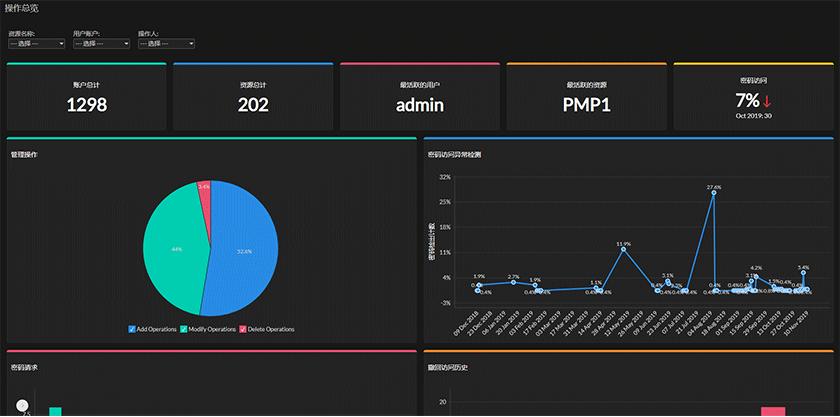Screen dimensions: 840x417
Task: Click the pink bar in 撤回访问历史 chart
Action: click(x=773, y=412)
